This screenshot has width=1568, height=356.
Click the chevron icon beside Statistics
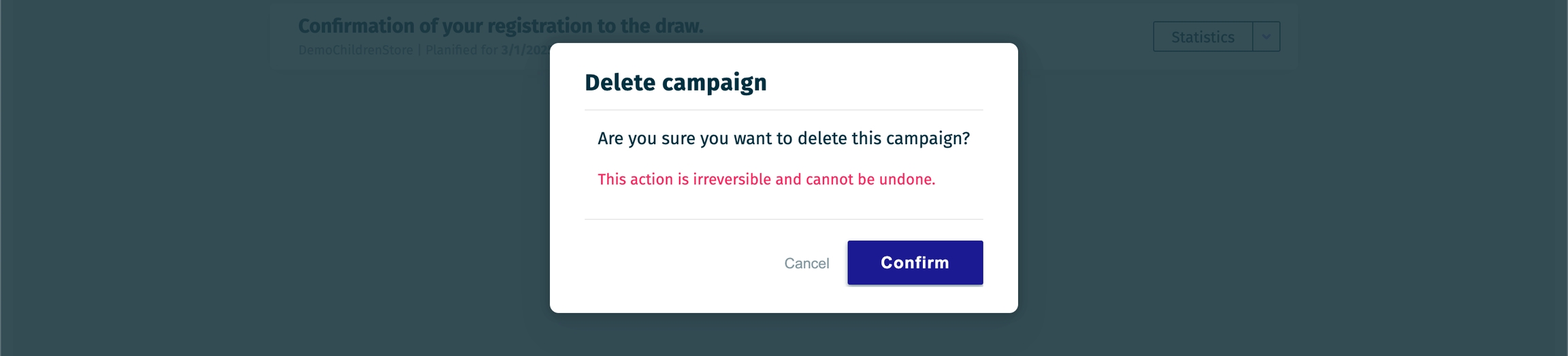1266,37
